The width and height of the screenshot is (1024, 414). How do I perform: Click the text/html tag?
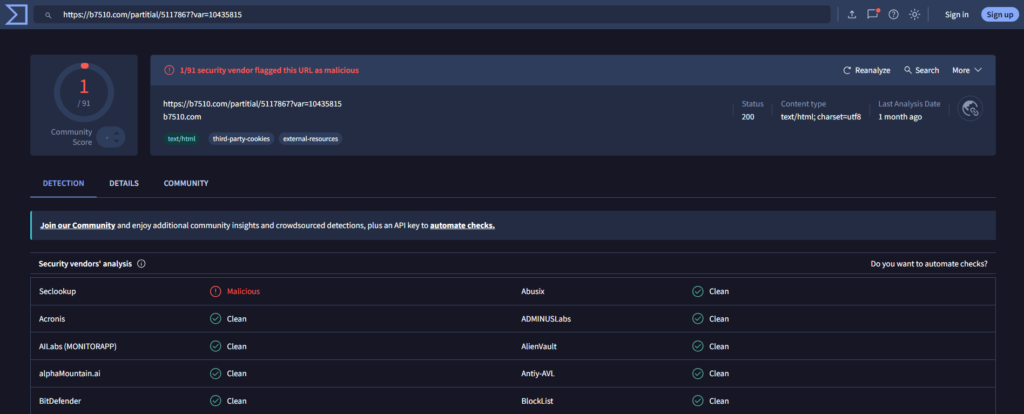[x=182, y=138]
